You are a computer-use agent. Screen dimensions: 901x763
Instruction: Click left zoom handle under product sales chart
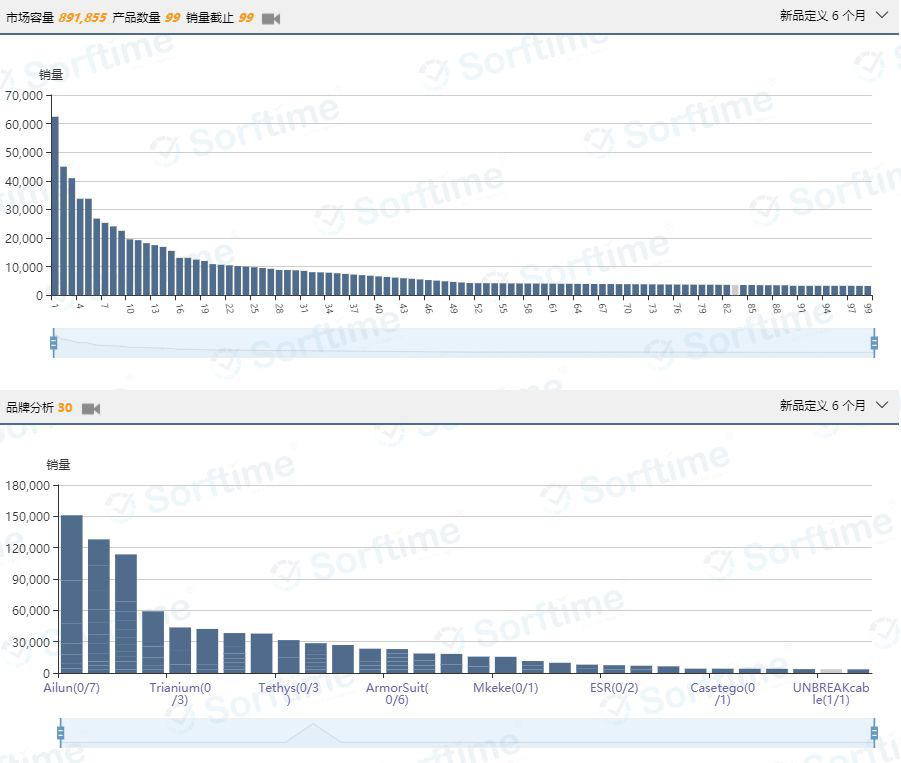54,343
